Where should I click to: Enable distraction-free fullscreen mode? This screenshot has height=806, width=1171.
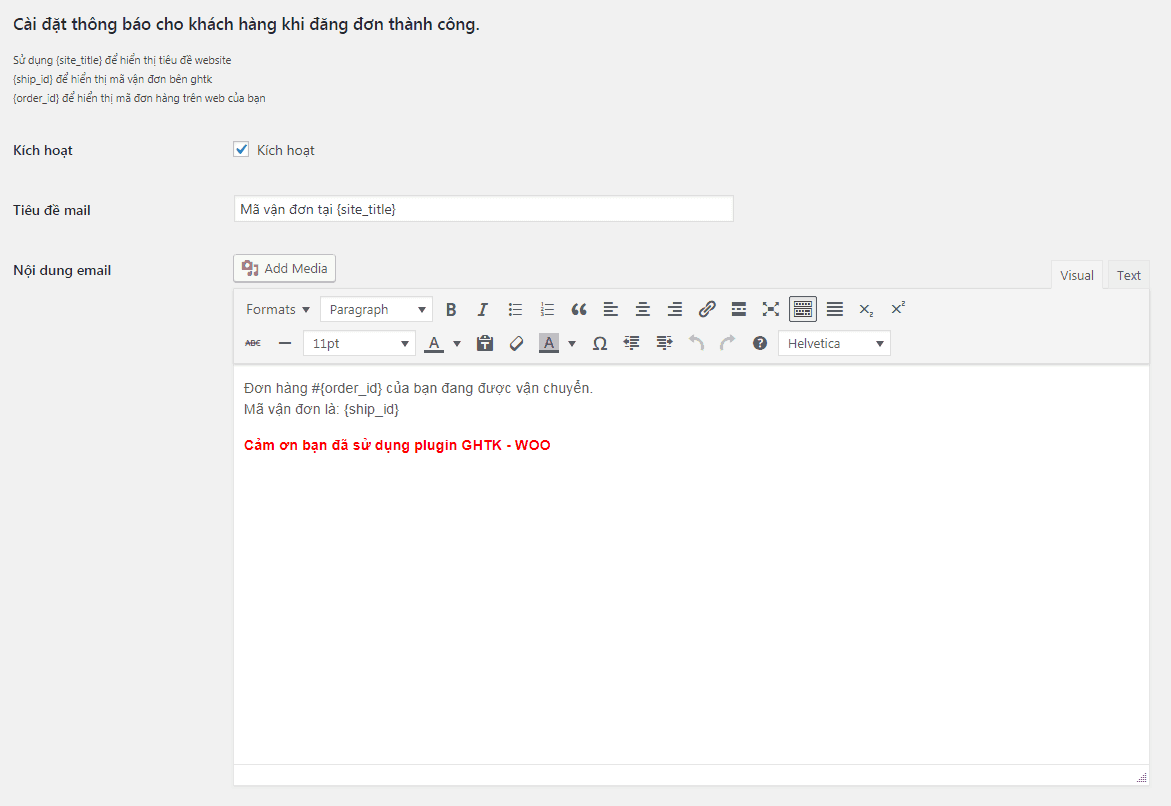click(x=771, y=309)
